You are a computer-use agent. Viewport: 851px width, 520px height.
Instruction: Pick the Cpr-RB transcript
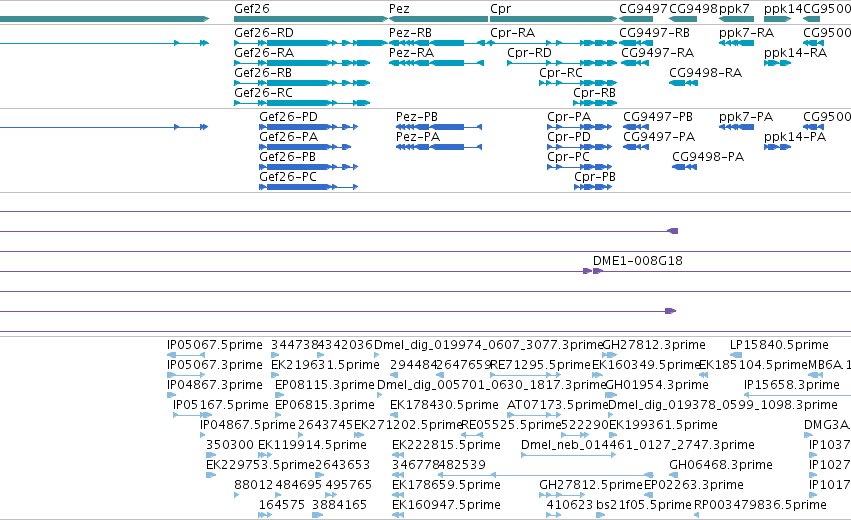[x=595, y=103]
